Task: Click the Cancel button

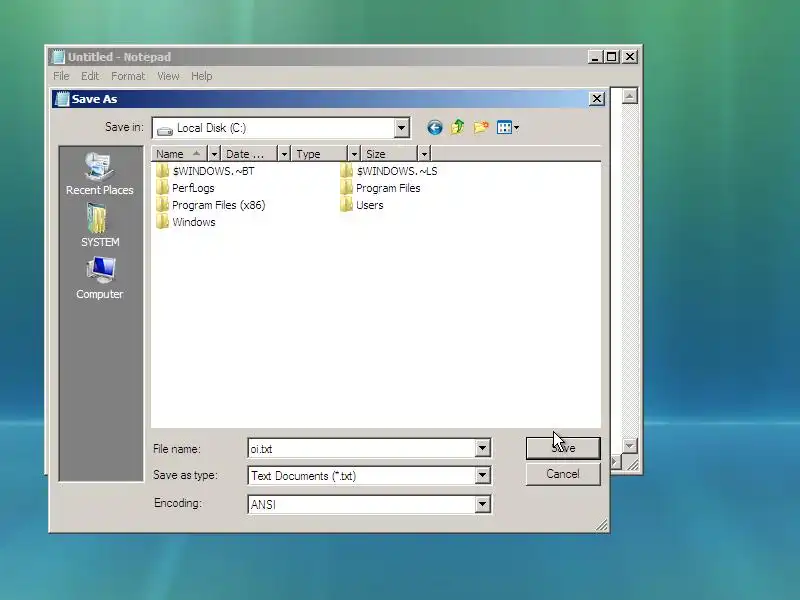Action: 563,474
